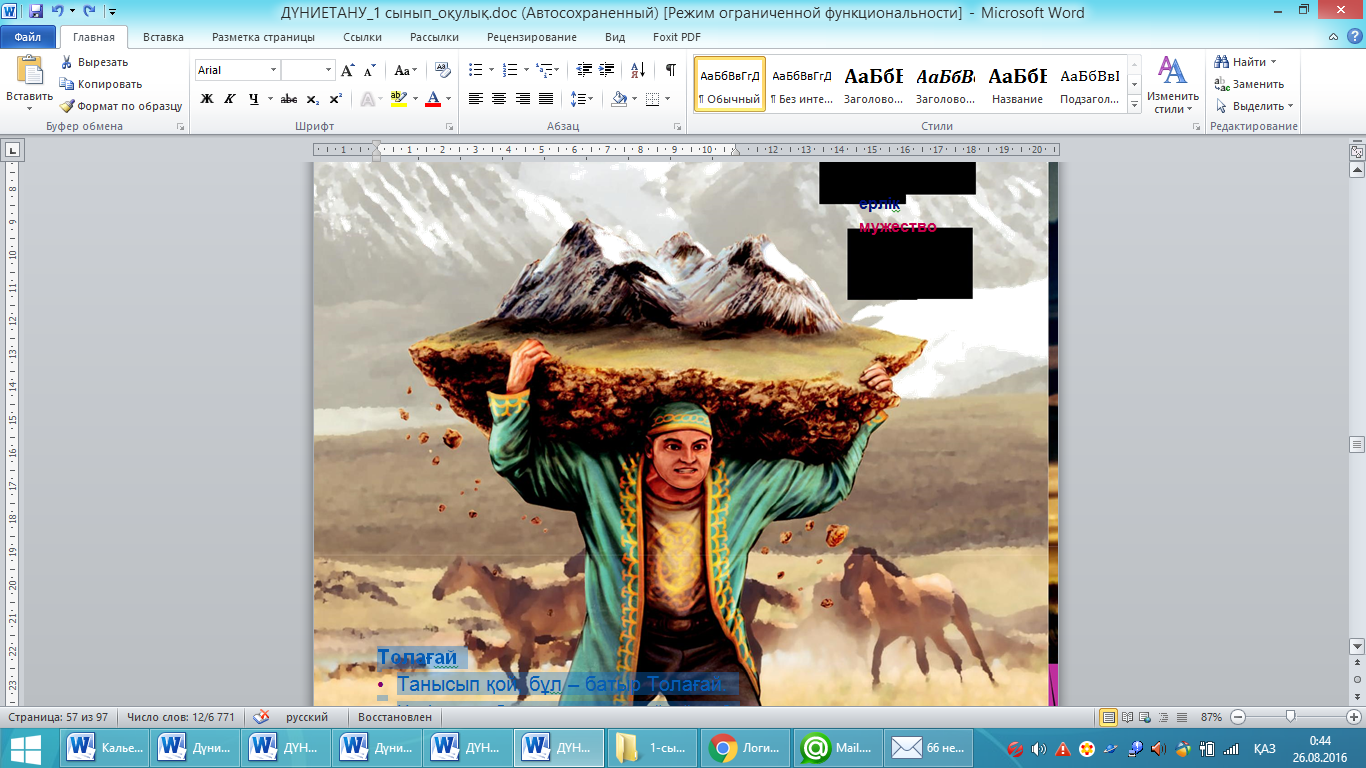Click the Format Painter brush icon
1366x768 pixels.
coord(67,106)
